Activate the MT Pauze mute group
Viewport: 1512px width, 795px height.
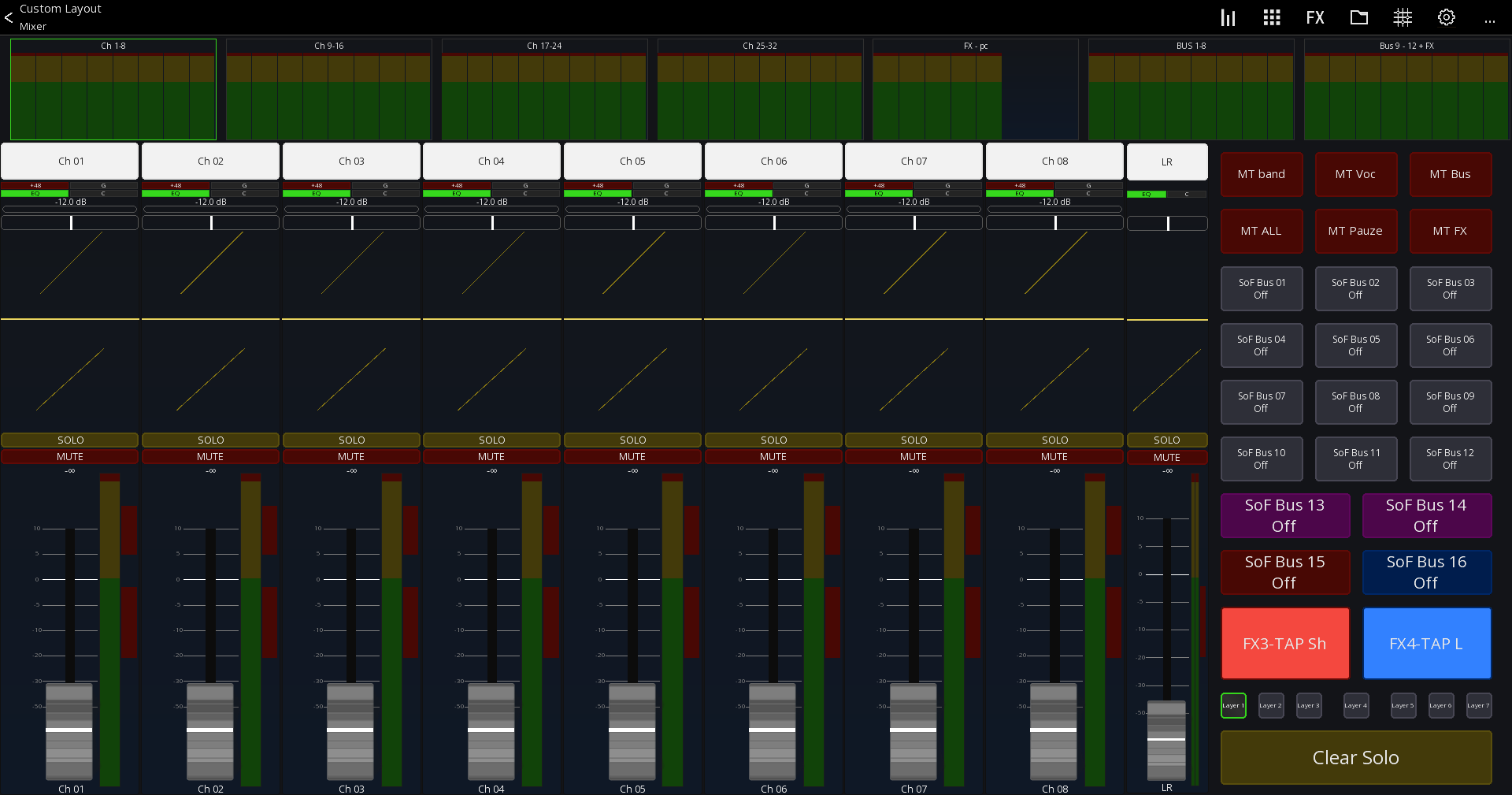[1355, 231]
